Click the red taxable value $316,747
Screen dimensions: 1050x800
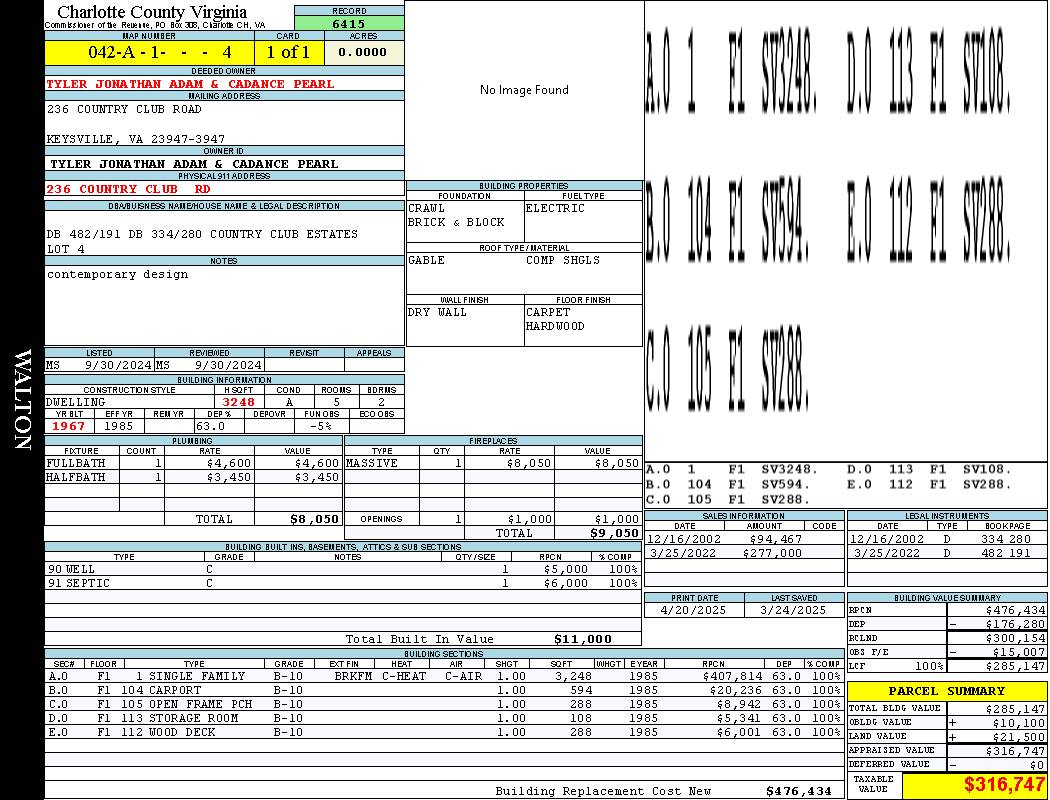[1004, 784]
